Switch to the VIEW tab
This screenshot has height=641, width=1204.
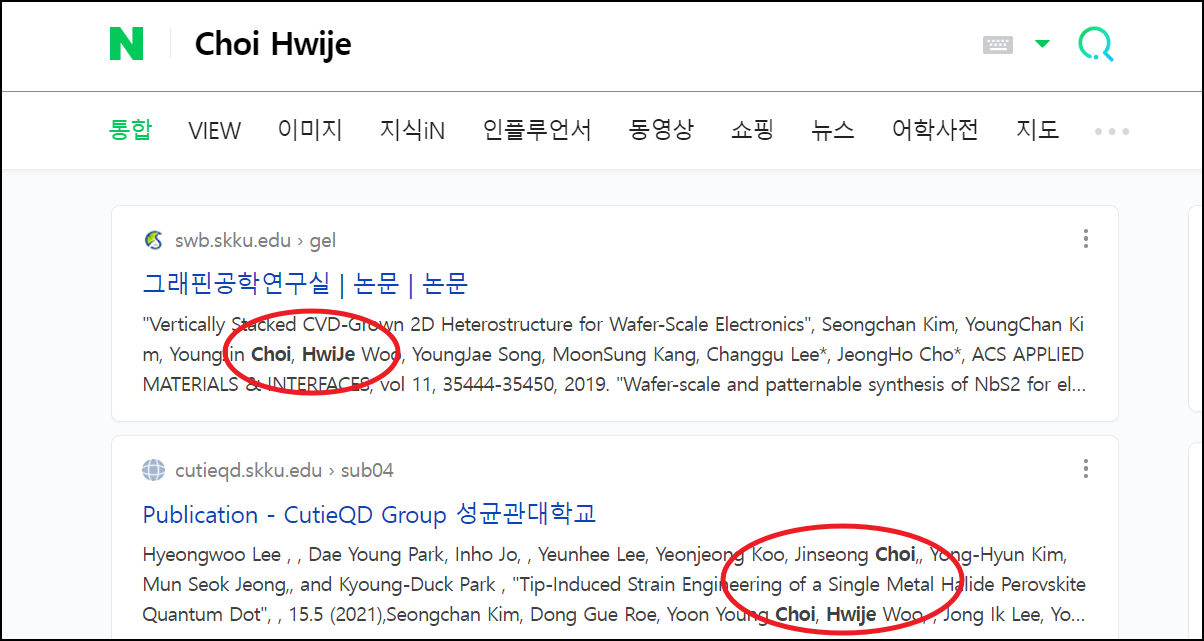coord(214,131)
